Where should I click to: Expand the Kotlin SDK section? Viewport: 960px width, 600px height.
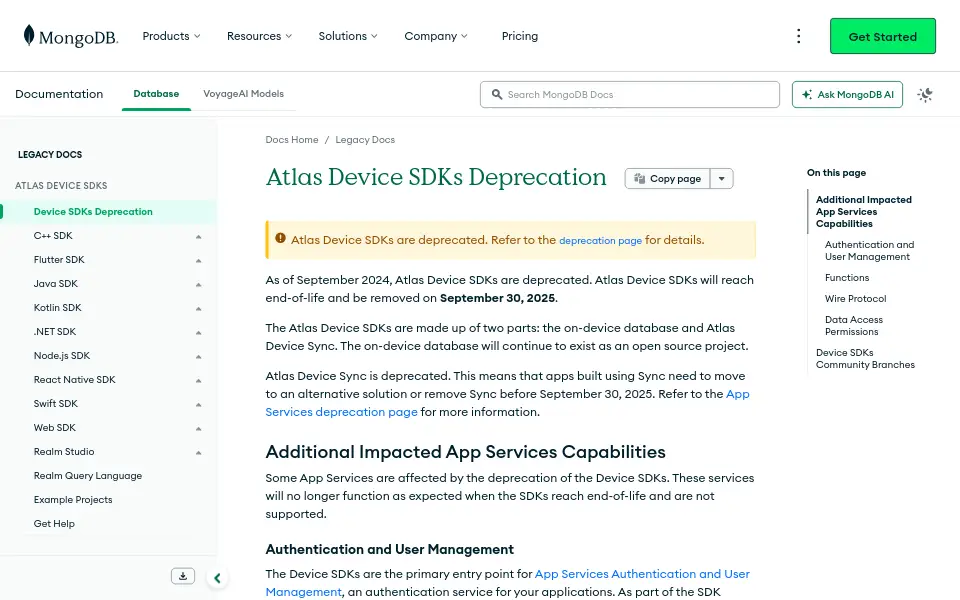coord(198,308)
